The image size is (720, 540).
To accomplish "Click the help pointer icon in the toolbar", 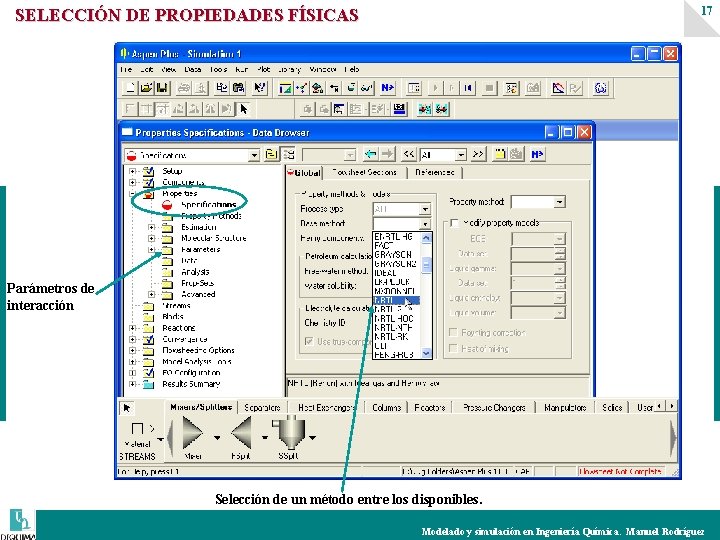I will click(x=259, y=88).
